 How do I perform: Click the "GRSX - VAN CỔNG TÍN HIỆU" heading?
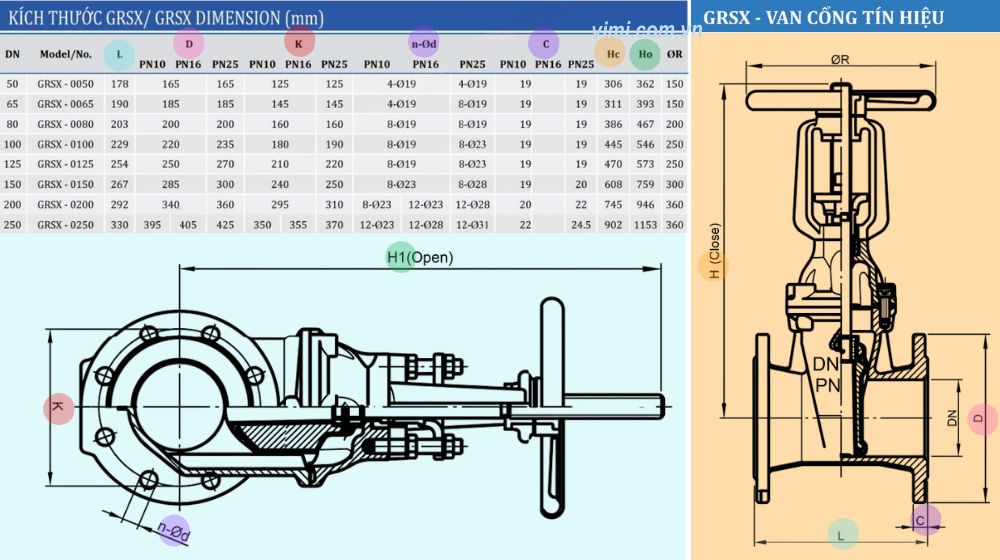coord(823,17)
